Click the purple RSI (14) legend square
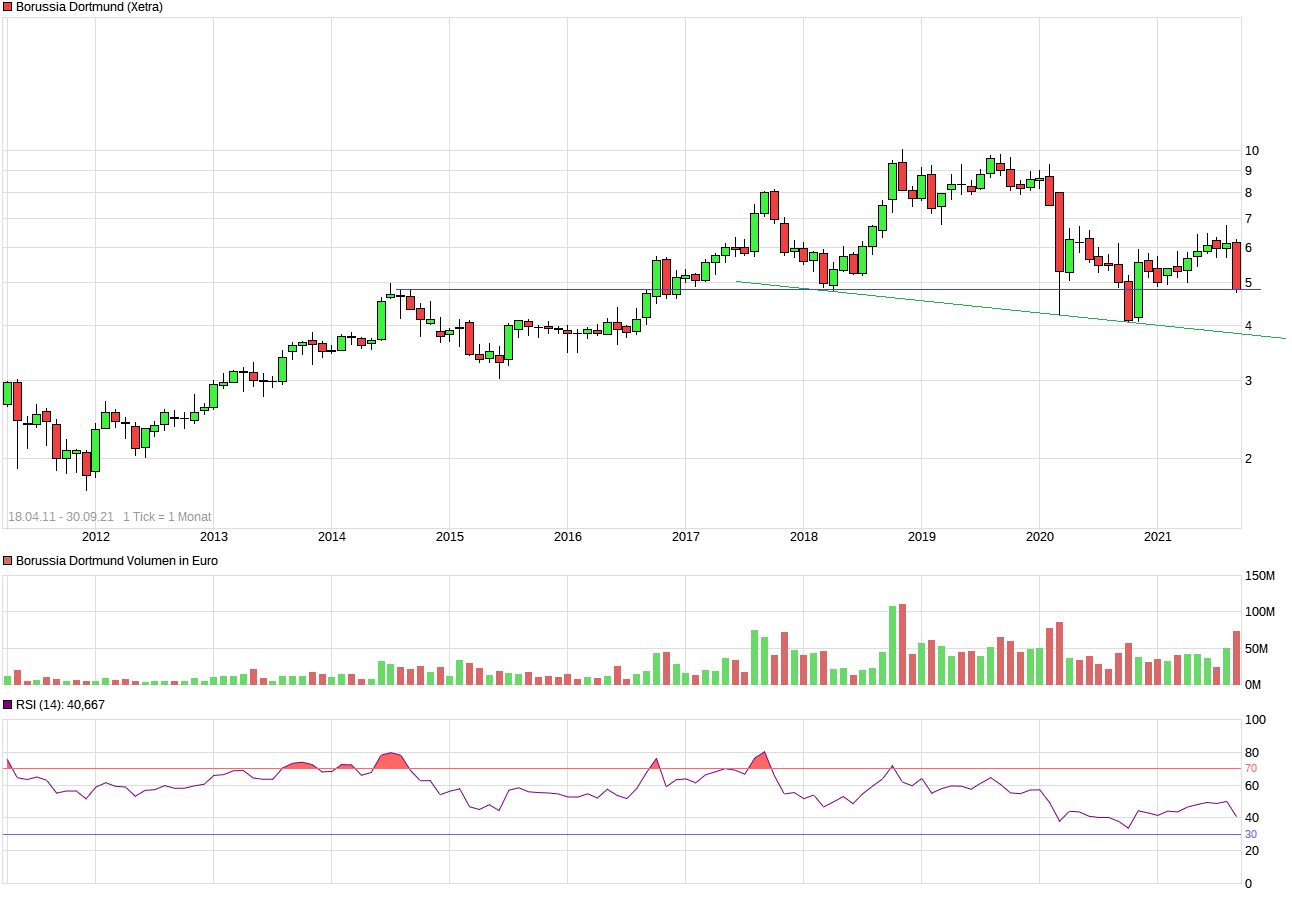This screenshot has height=897, width=1292. (x=8, y=705)
